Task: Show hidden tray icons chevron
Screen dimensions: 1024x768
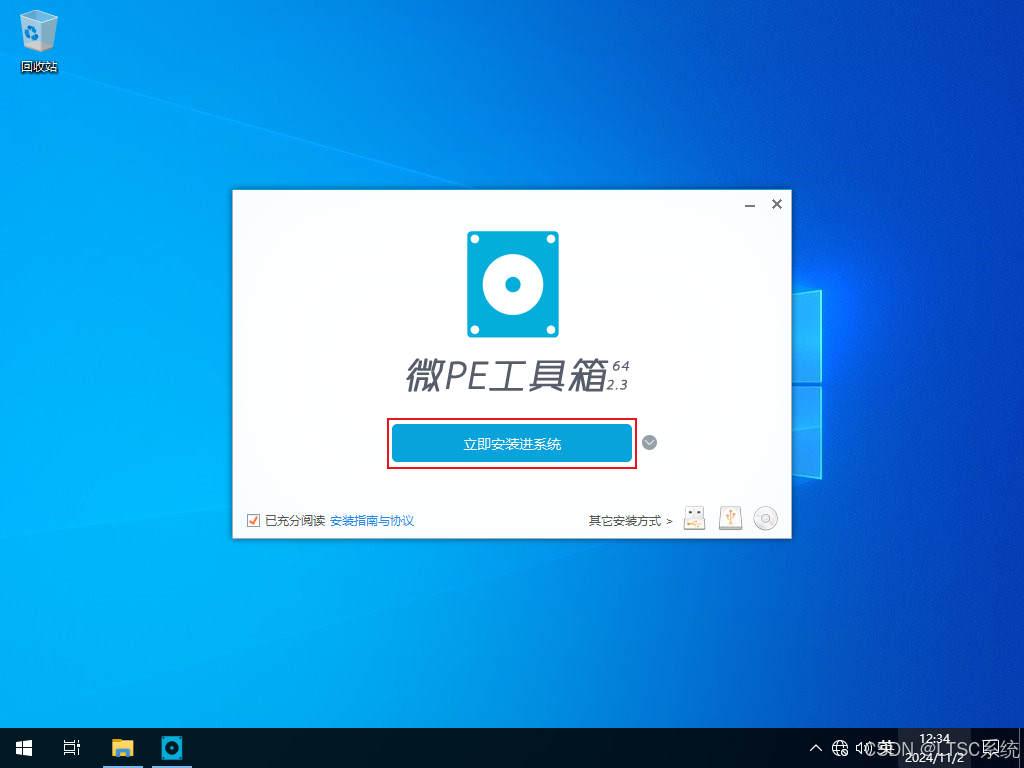Action: 816,748
